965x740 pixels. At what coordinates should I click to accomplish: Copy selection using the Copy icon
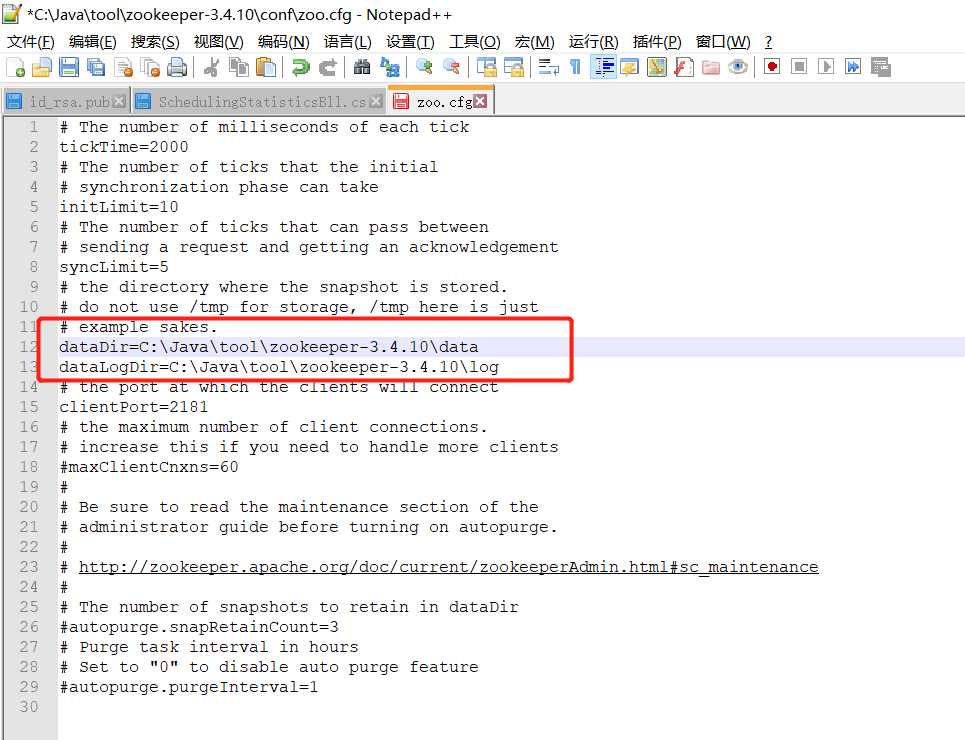tap(239, 67)
